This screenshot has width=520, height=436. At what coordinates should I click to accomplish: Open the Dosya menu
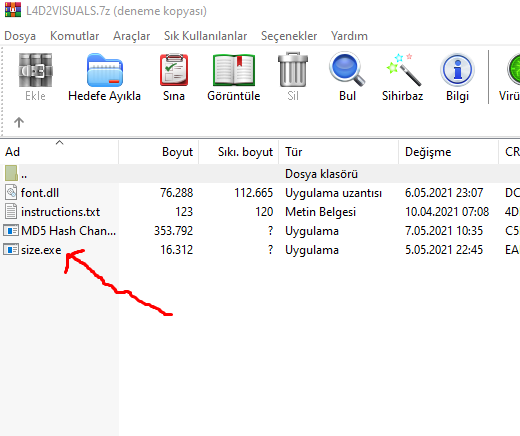pos(20,36)
